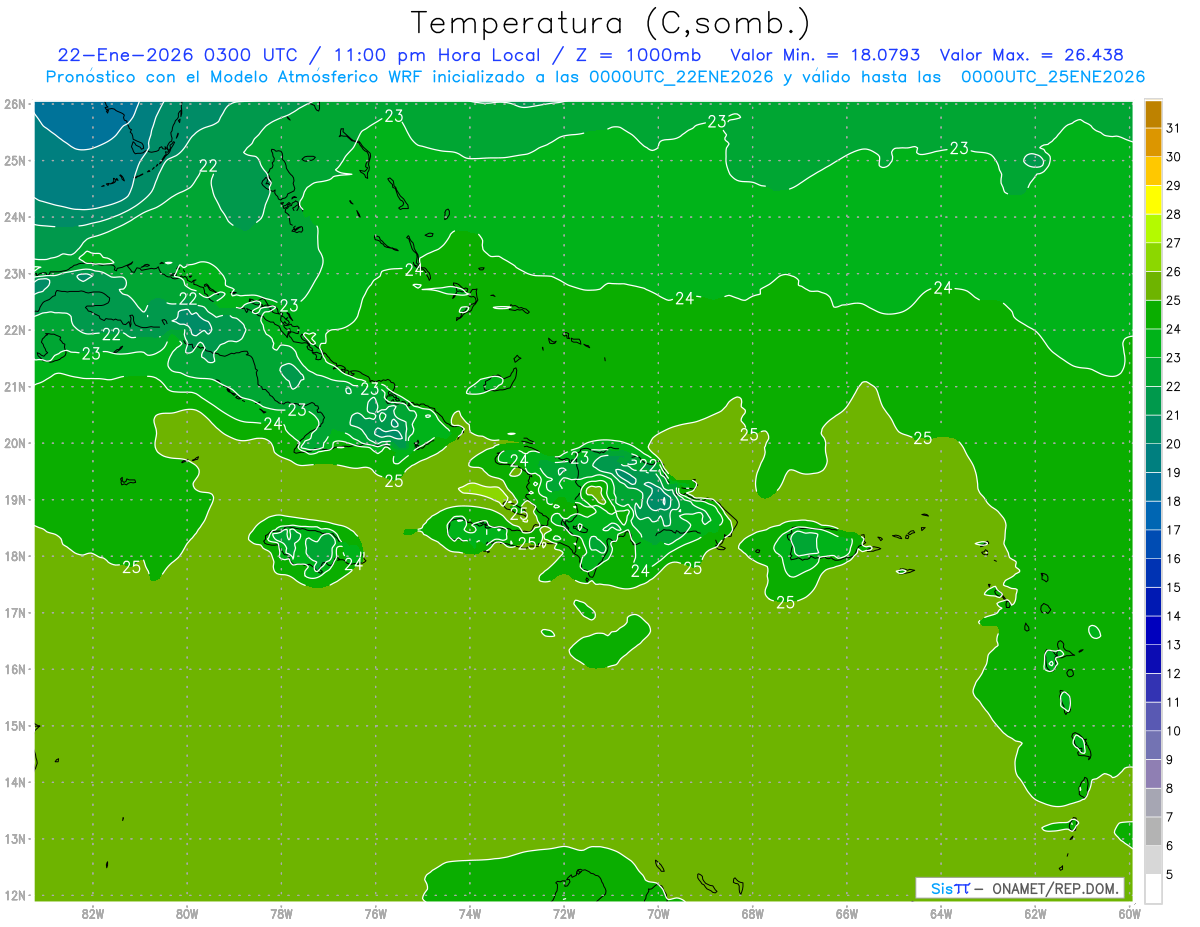The height and width of the screenshot is (927, 1200).
Task: Click the "0000UTC_22ENE2026" initialization time text
Action: coord(681,77)
